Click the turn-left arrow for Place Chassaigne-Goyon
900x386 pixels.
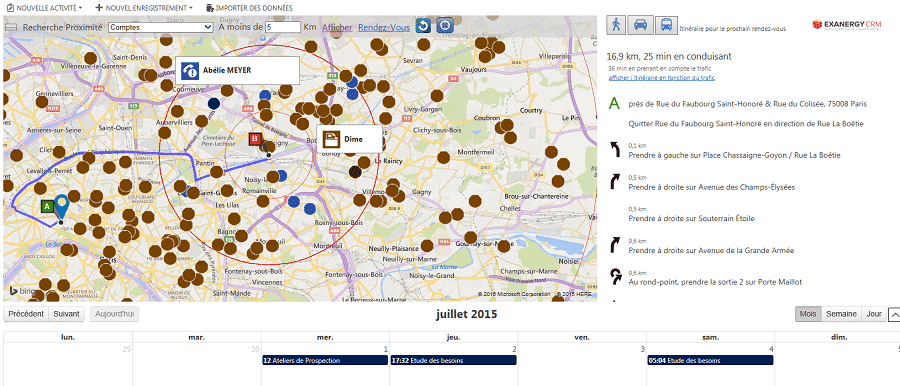click(615, 150)
